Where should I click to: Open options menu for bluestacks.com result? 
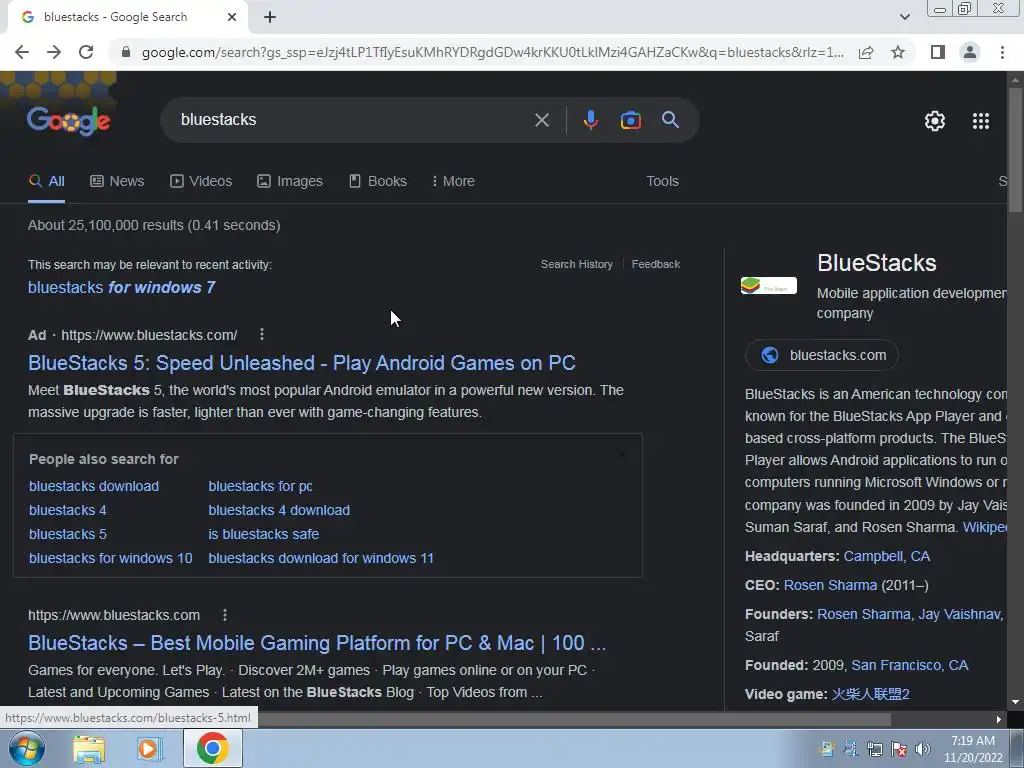pyautogui.click(x=225, y=615)
